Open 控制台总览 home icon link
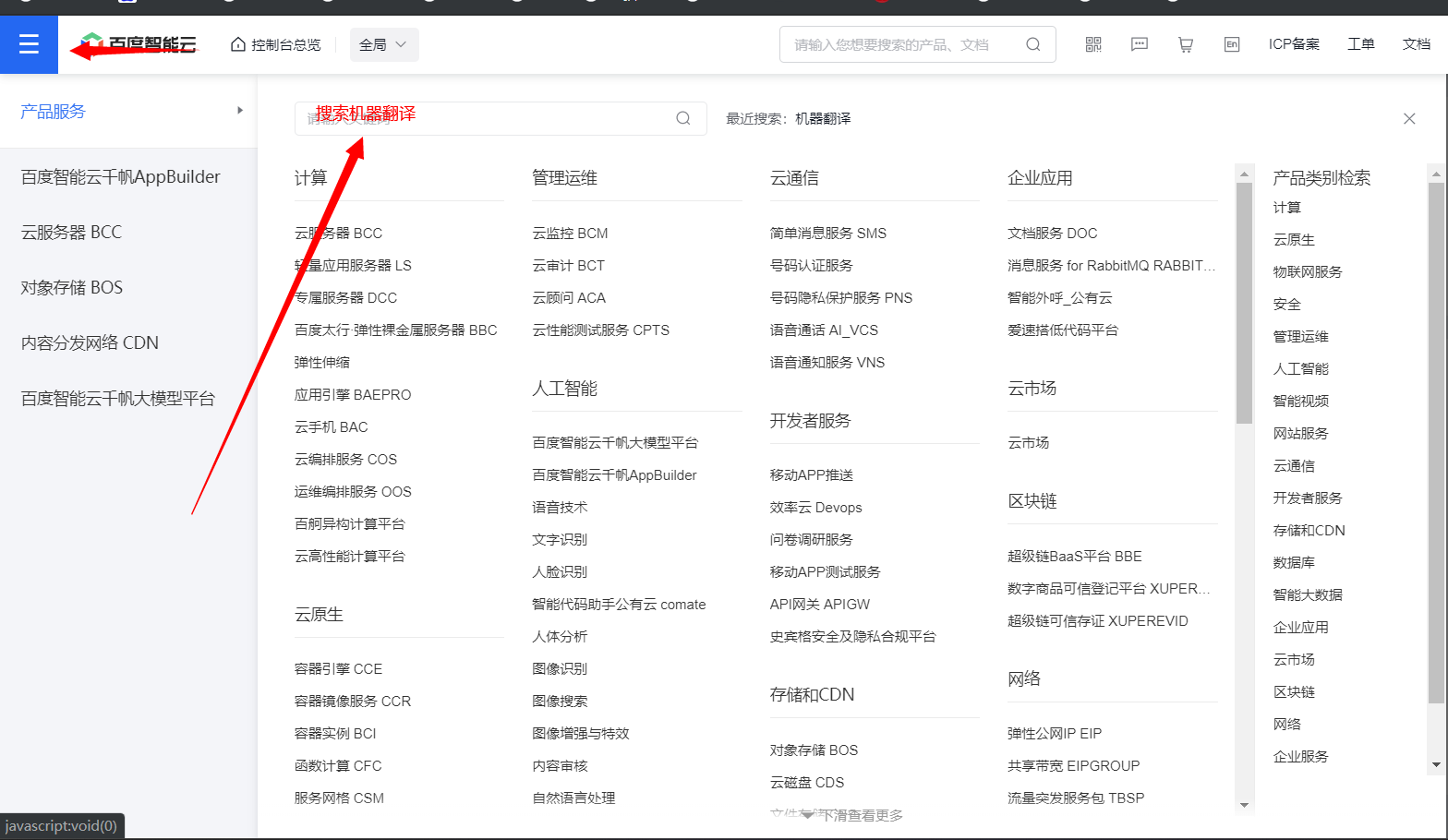Viewport: 1448px width, 840px height. [275, 44]
